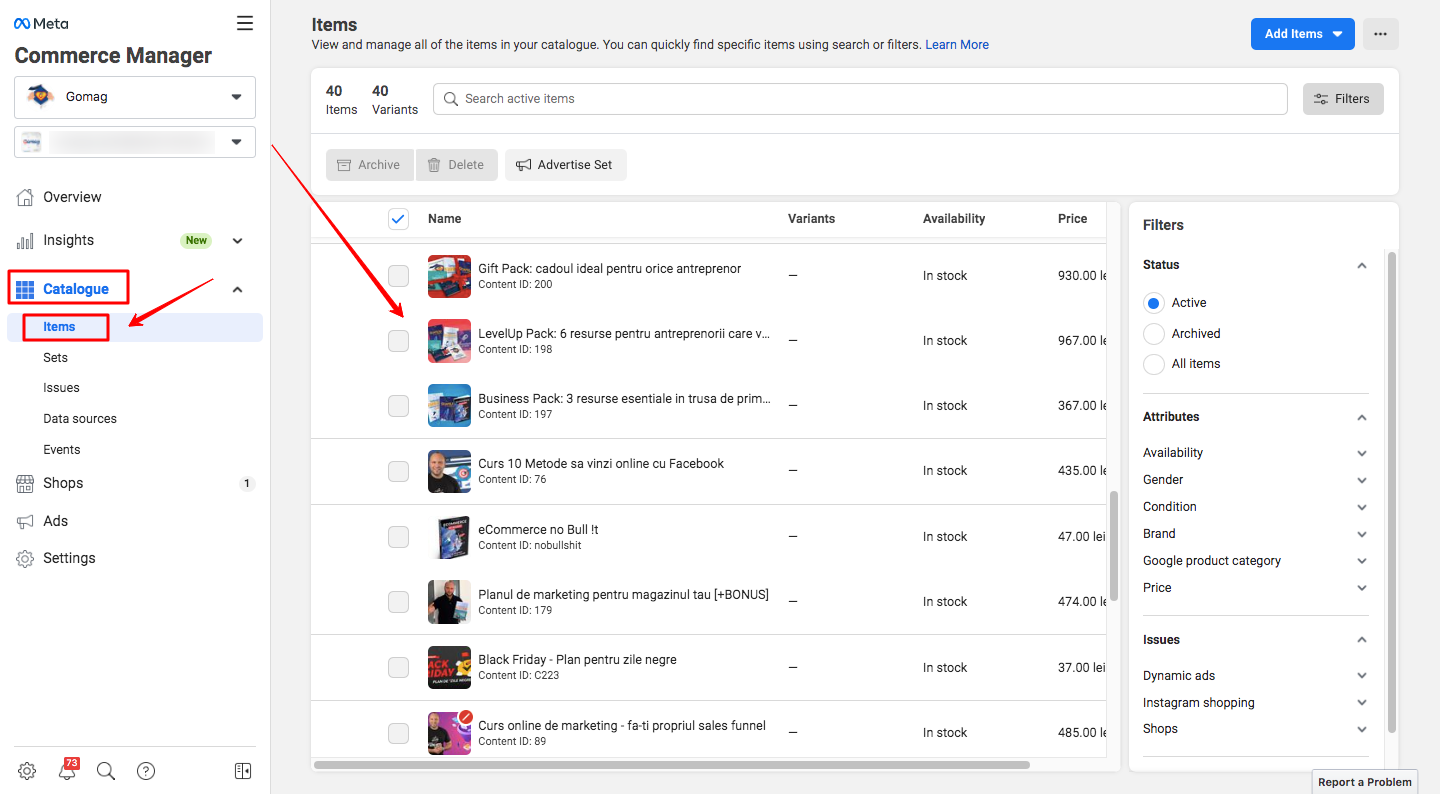Select the Curs 10 Metode item checkbox
1440x794 pixels.
pos(398,471)
